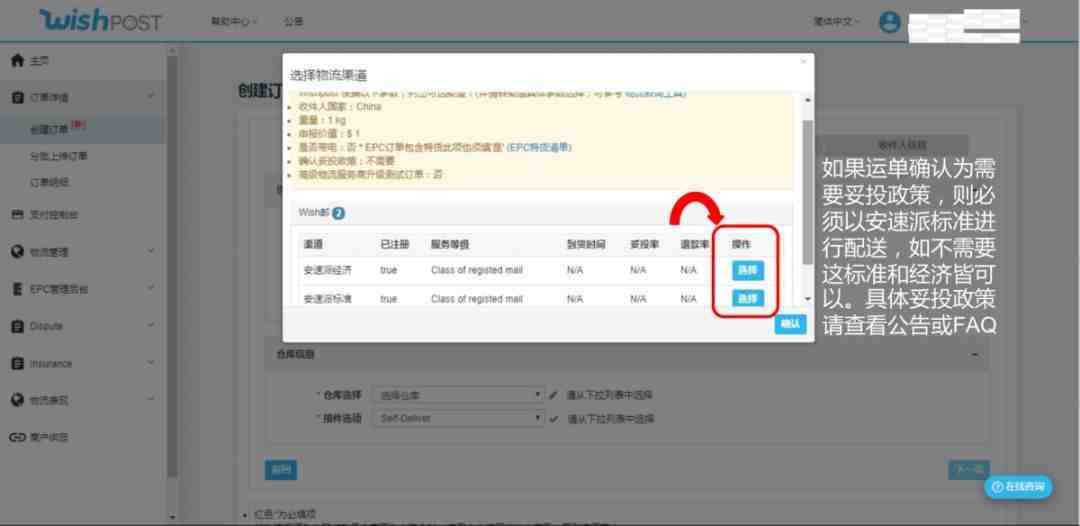This screenshot has width=1080, height=526.
Task: Open the Self-Deliver pickup option dropdown
Action: point(457,418)
